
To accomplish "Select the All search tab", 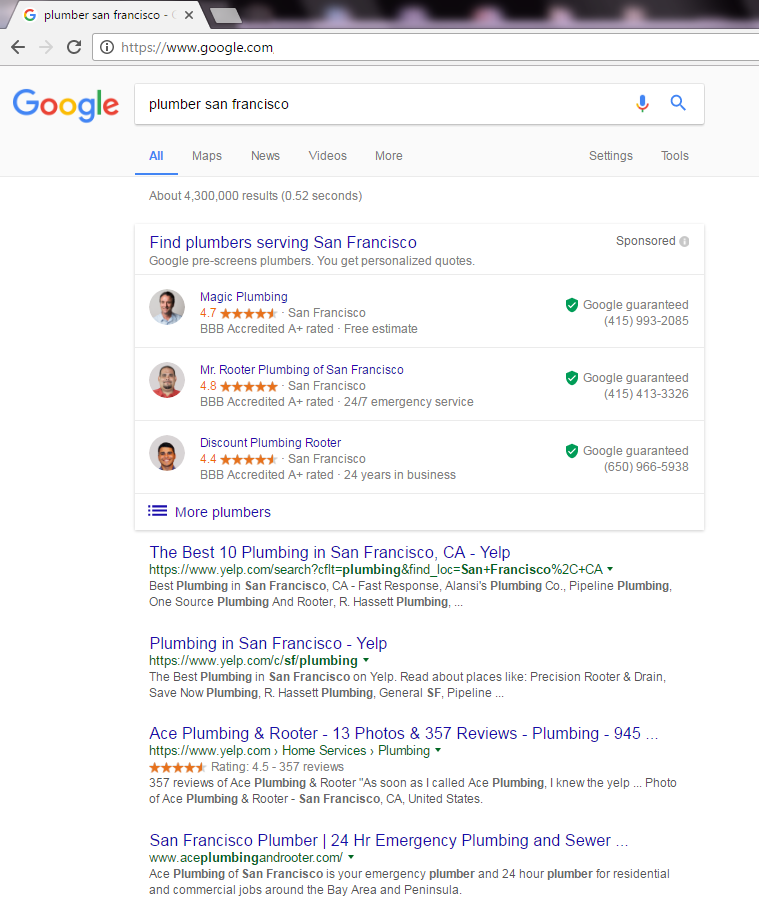I will [x=156, y=156].
